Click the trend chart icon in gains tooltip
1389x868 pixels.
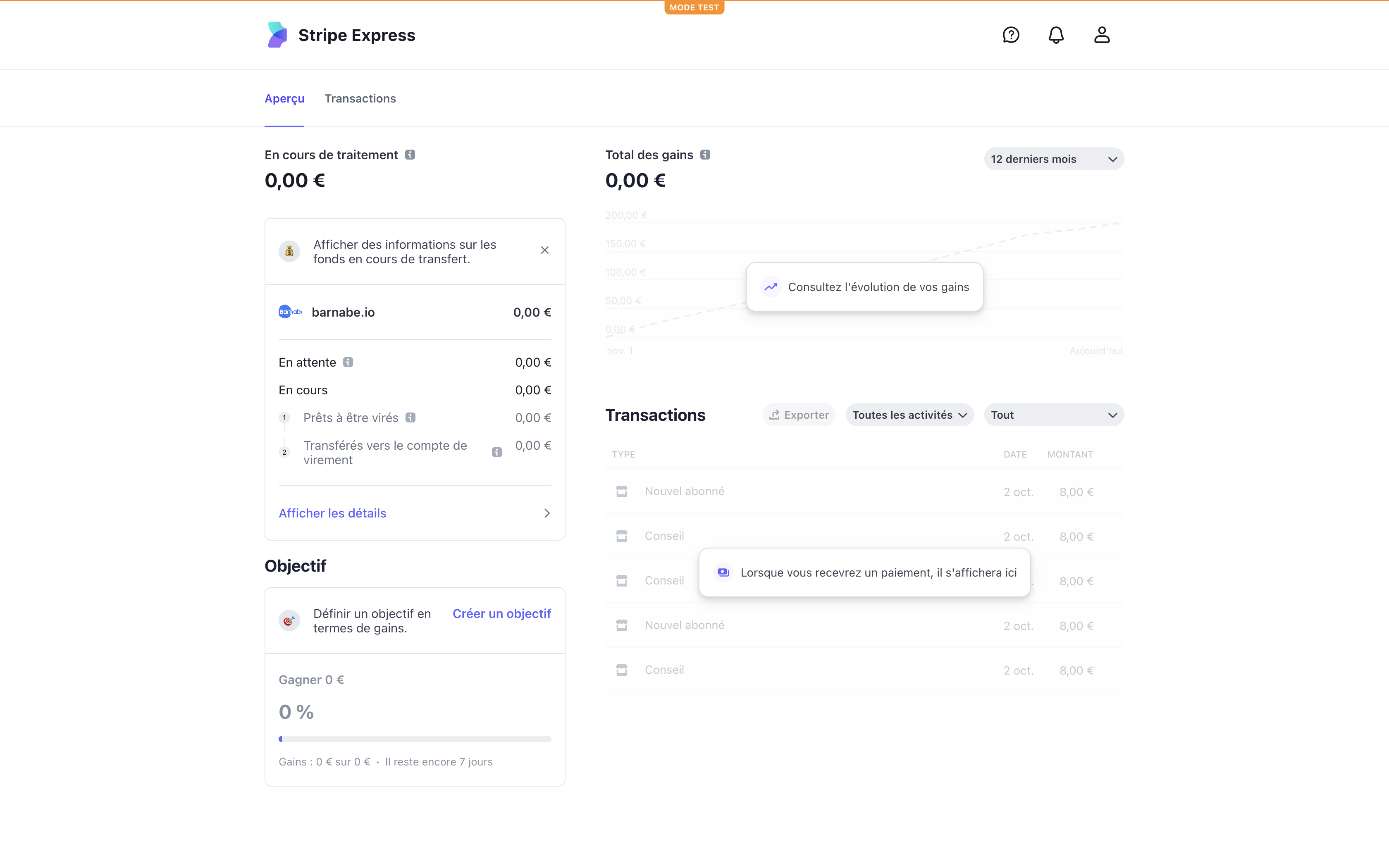pos(771,287)
